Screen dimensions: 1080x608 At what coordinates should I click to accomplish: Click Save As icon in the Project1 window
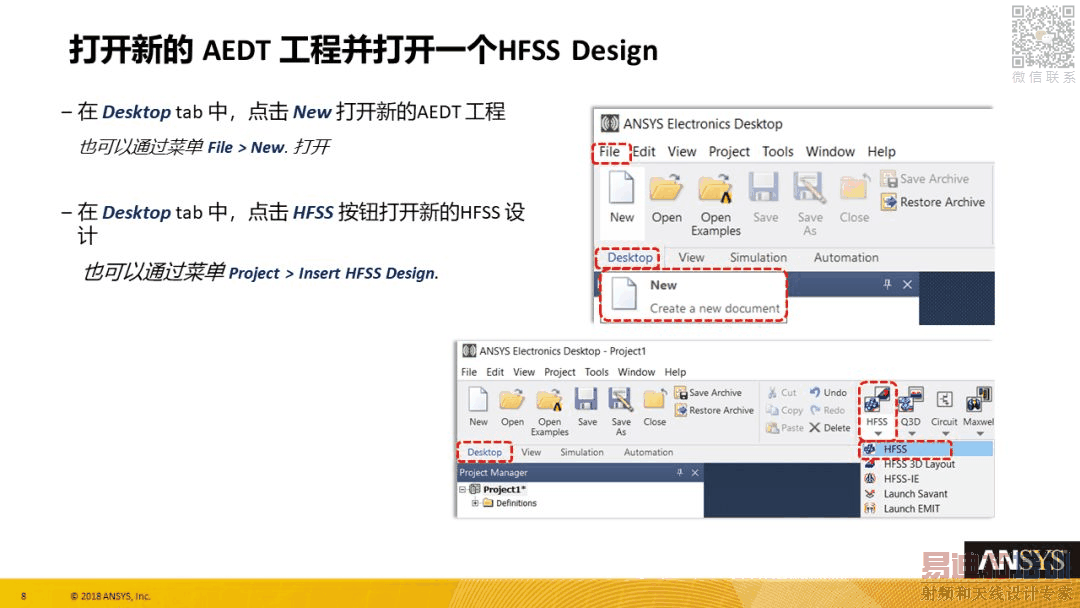(x=620, y=399)
